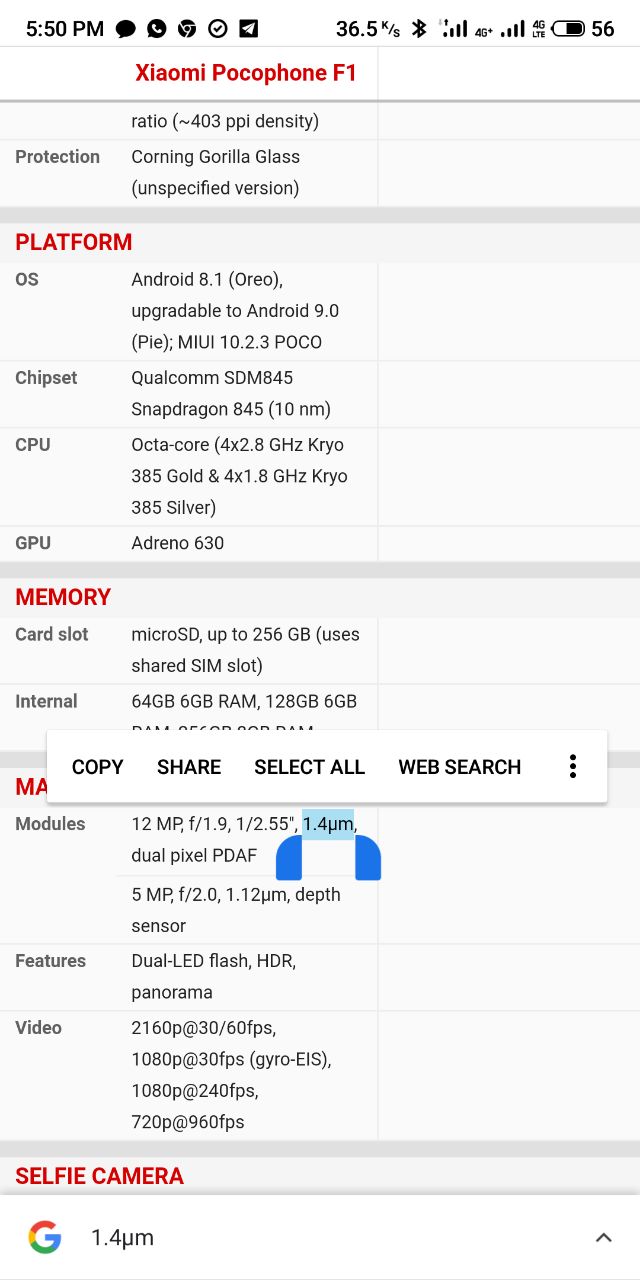Tap the Adreno 630 value

pos(178,543)
